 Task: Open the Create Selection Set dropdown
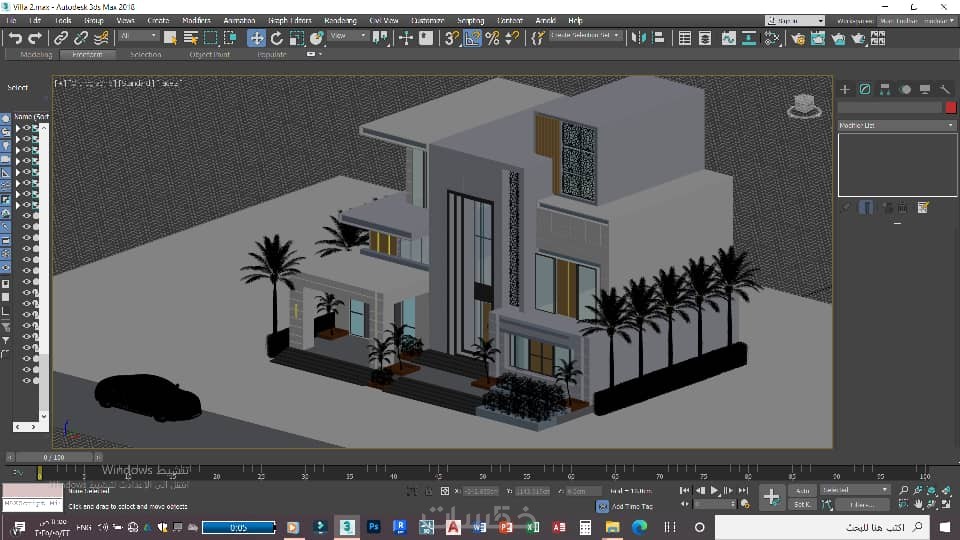pyautogui.click(x=585, y=36)
